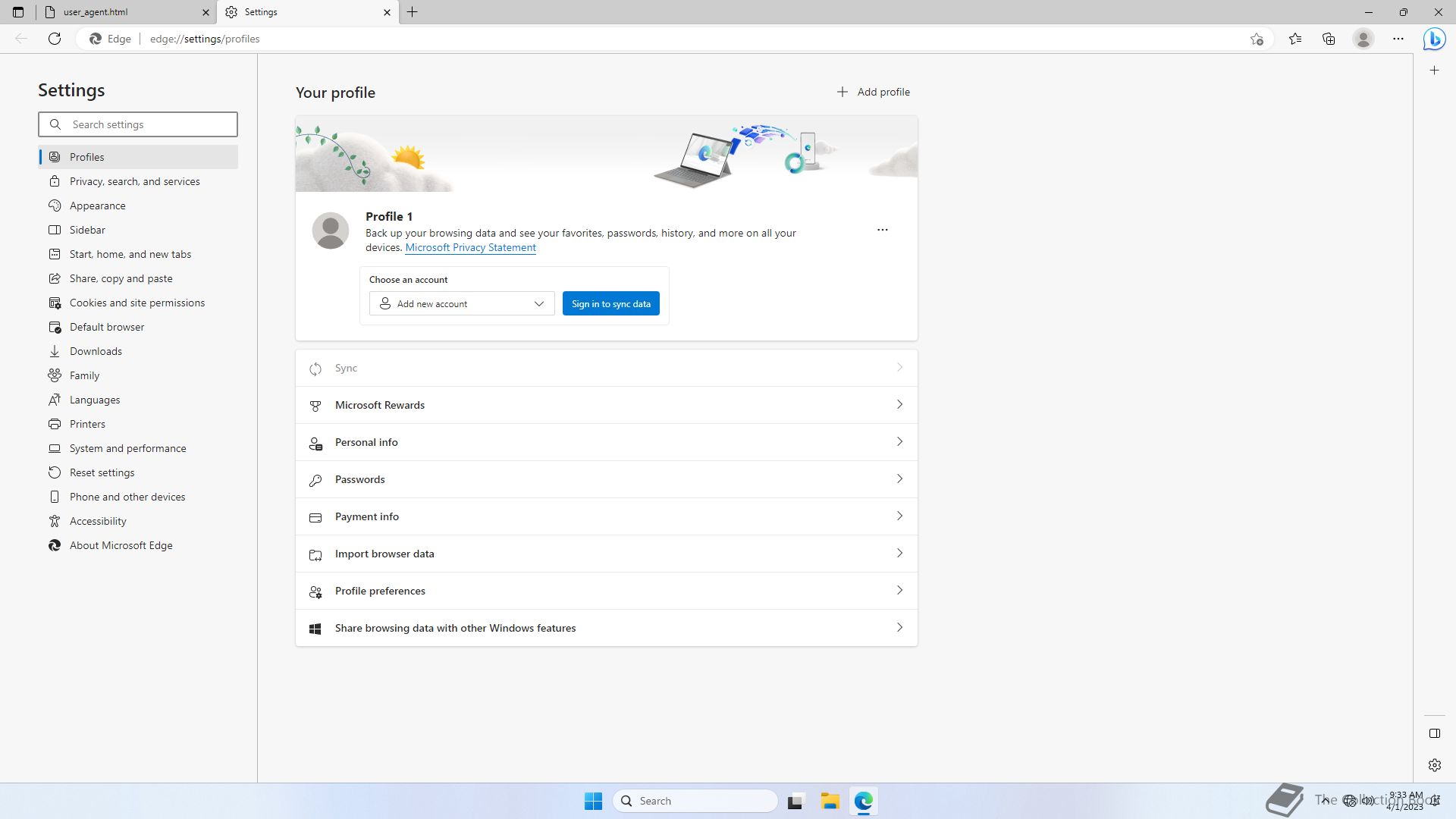1456x819 pixels.
Task: Open Microsoft Privacy Statement link
Action: pyautogui.click(x=470, y=248)
